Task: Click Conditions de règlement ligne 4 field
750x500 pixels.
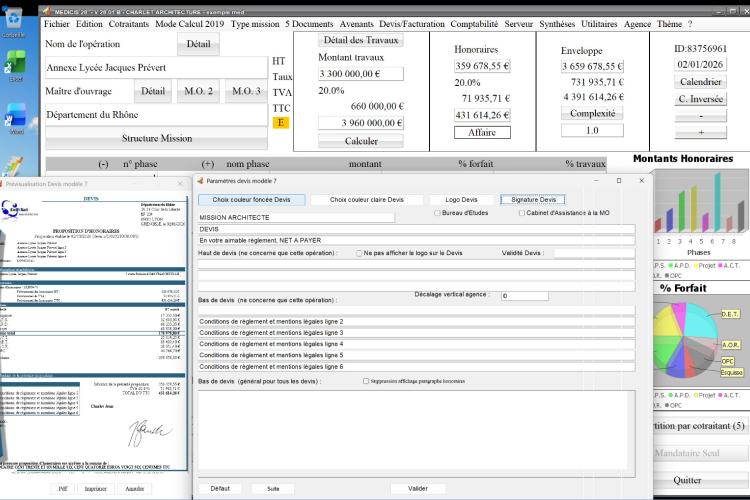Action: [417, 344]
